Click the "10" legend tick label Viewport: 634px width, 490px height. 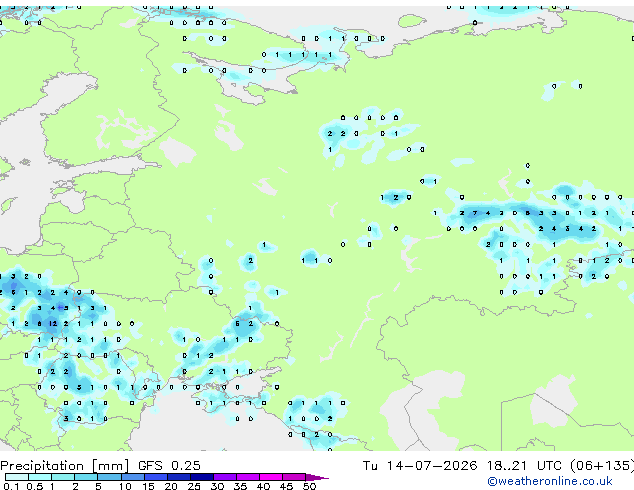click(x=125, y=486)
